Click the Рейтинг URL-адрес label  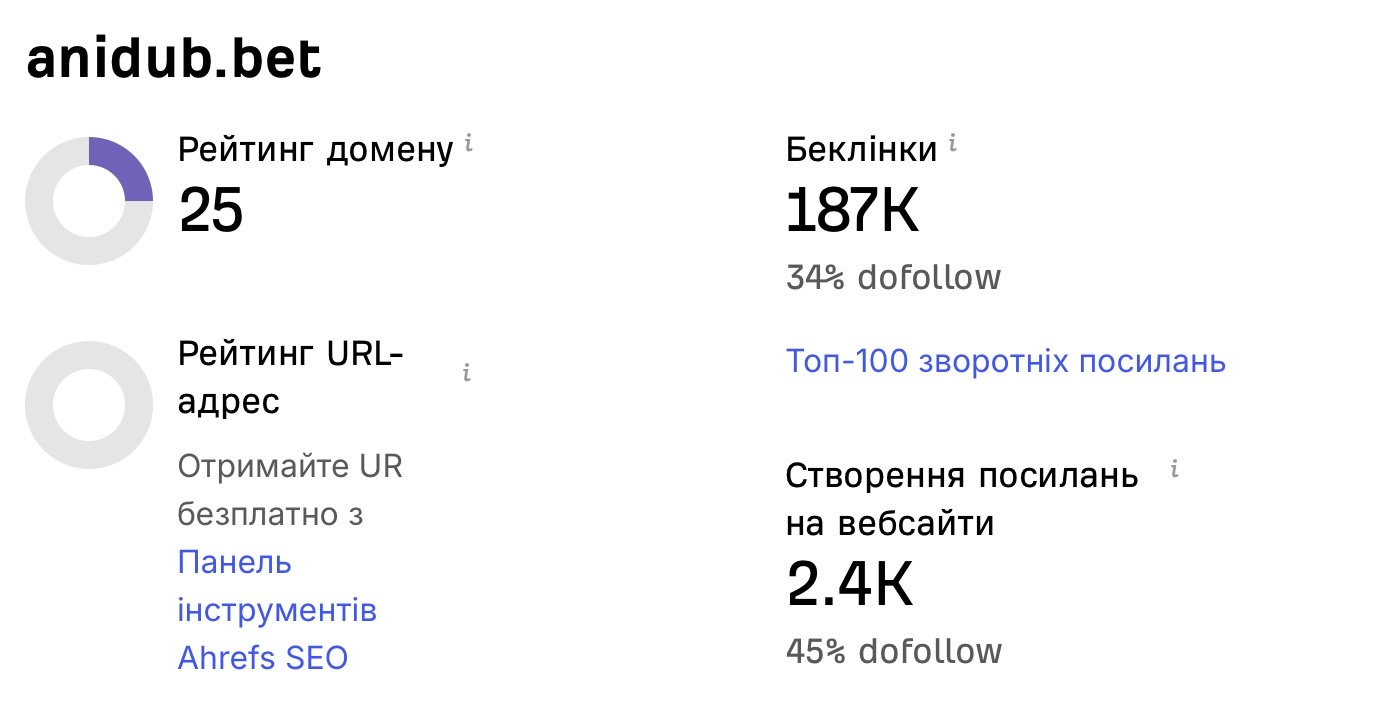(291, 377)
